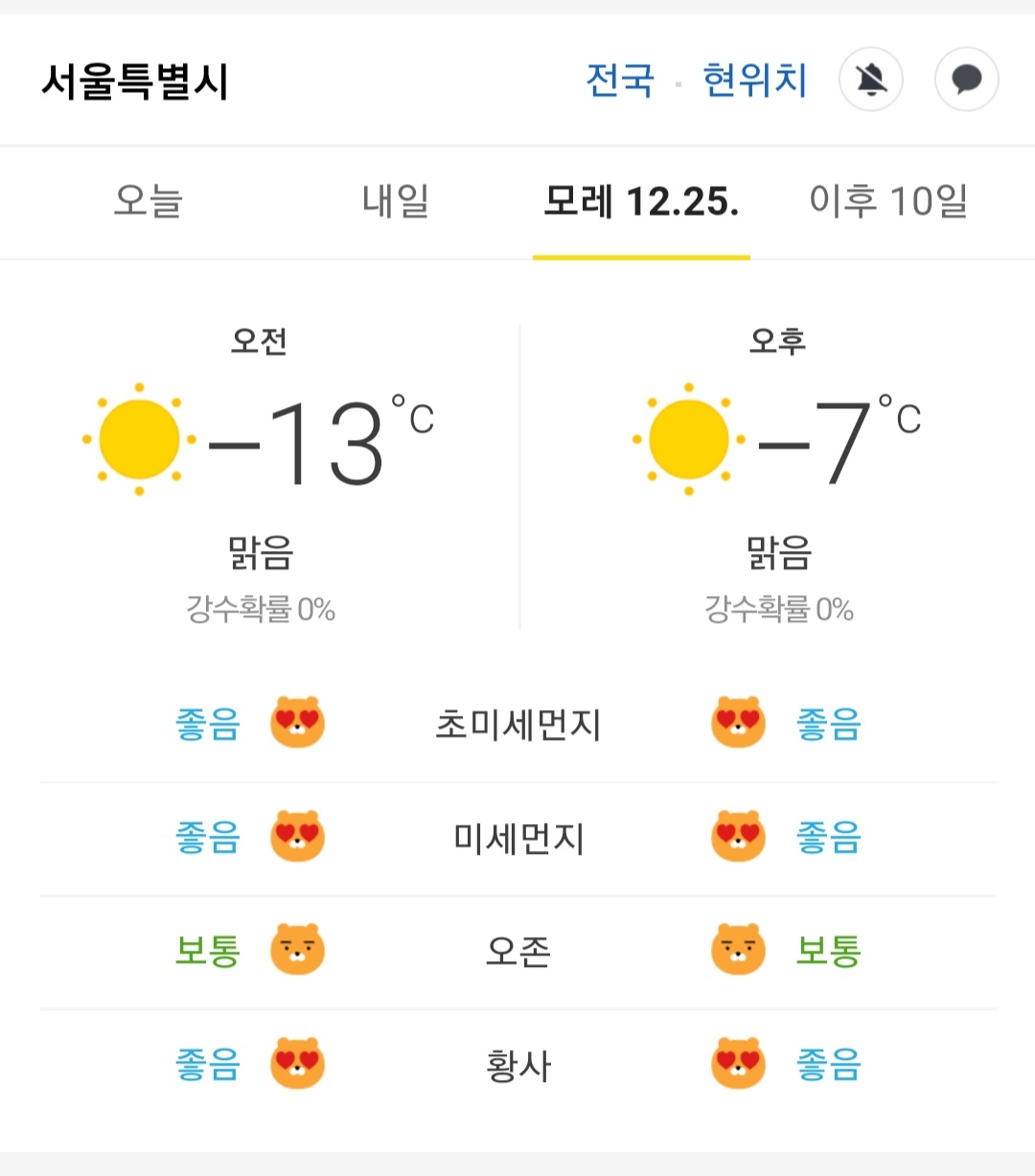Viewport: 1035px width, 1176px height.
Task: Select the 모레 12.25. tab
Action: 640,201
